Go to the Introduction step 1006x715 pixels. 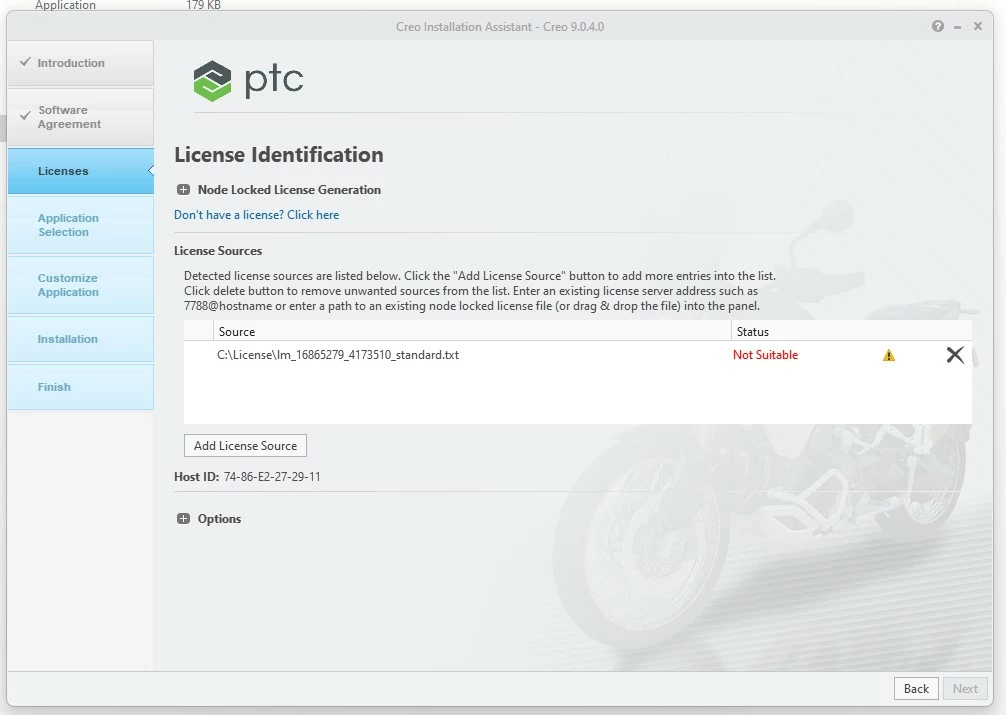pos(81,63)
